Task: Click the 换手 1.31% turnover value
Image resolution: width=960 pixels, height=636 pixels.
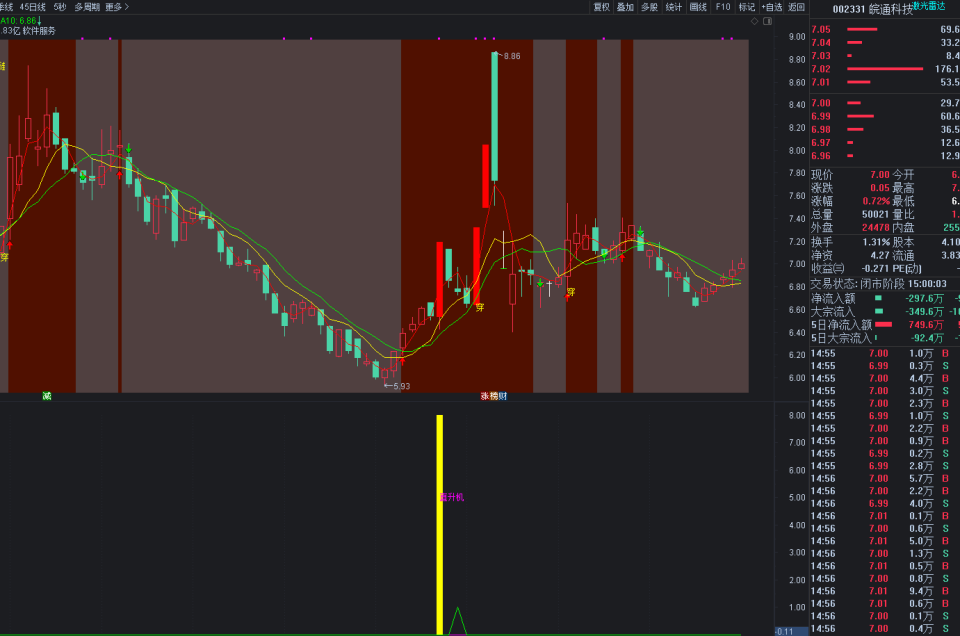Action: pos(876,242)
